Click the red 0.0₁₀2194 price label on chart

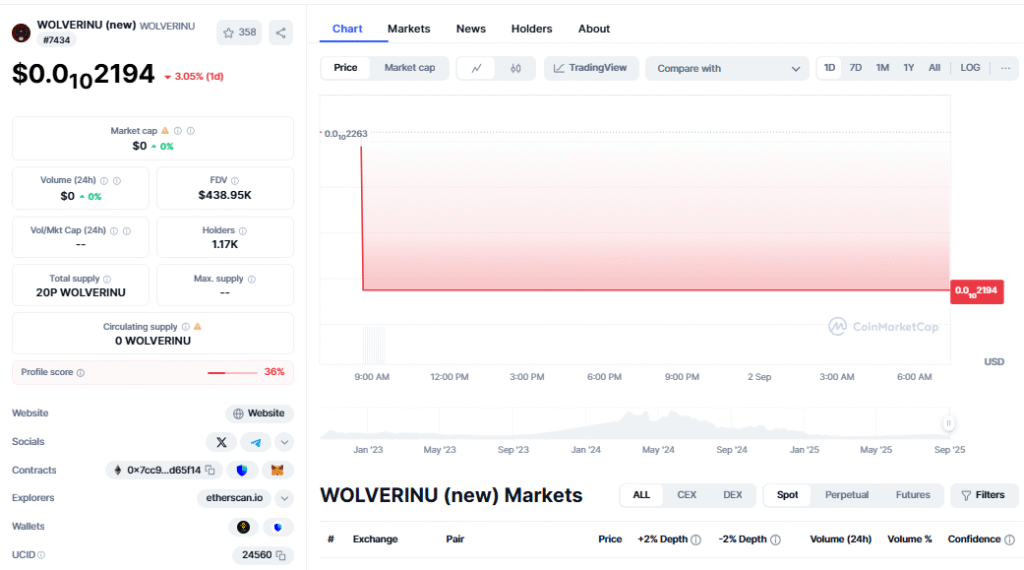click(x=976, y=291)
